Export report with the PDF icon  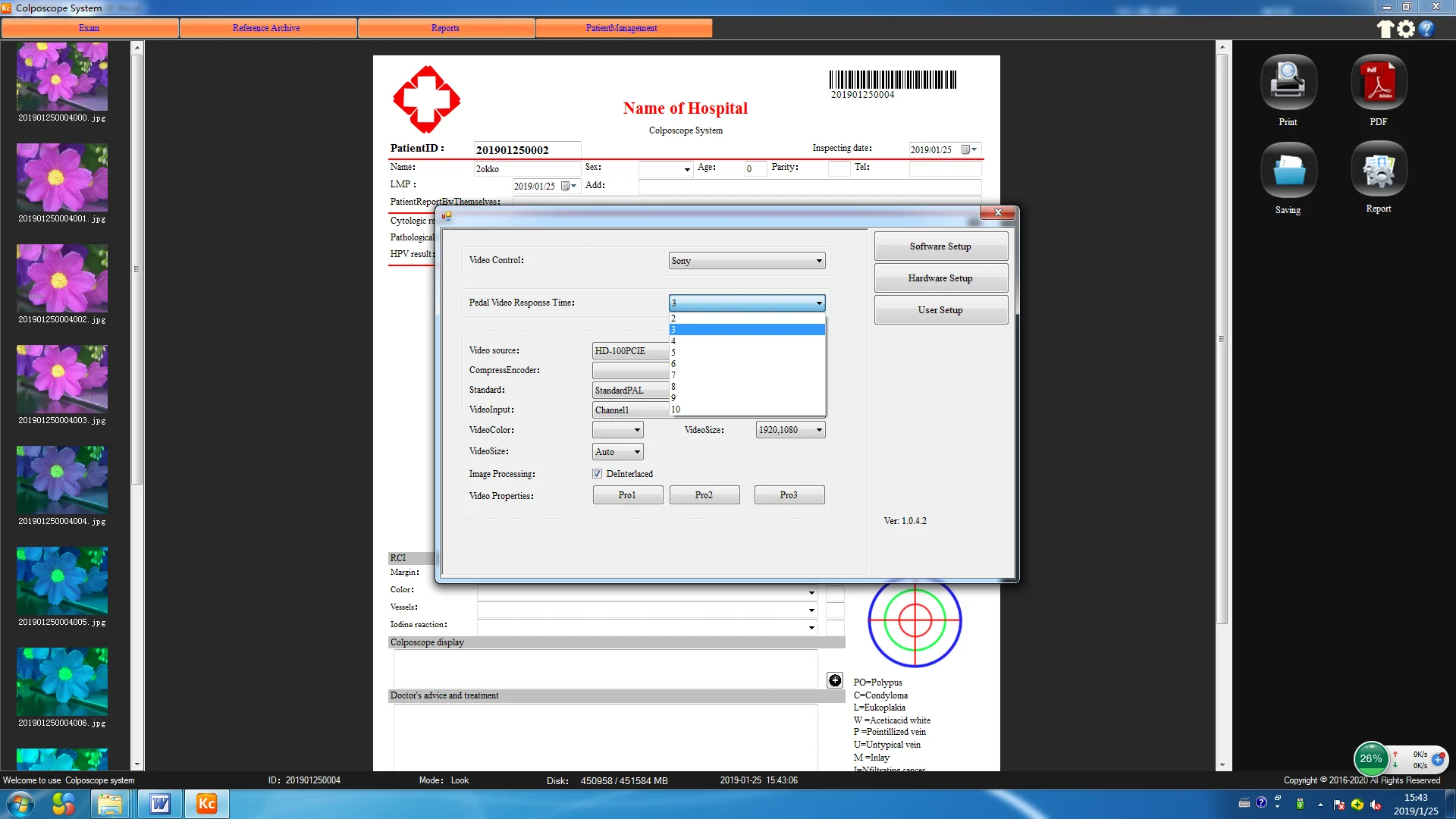(1378, 82)
